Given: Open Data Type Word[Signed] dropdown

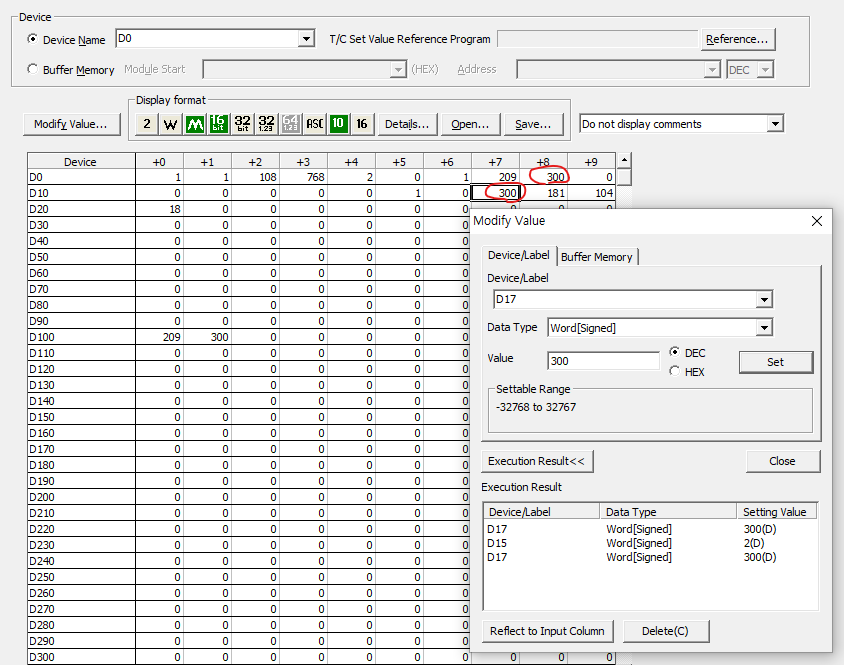Looking at the screenshot, I should click(x=764, y=327).
